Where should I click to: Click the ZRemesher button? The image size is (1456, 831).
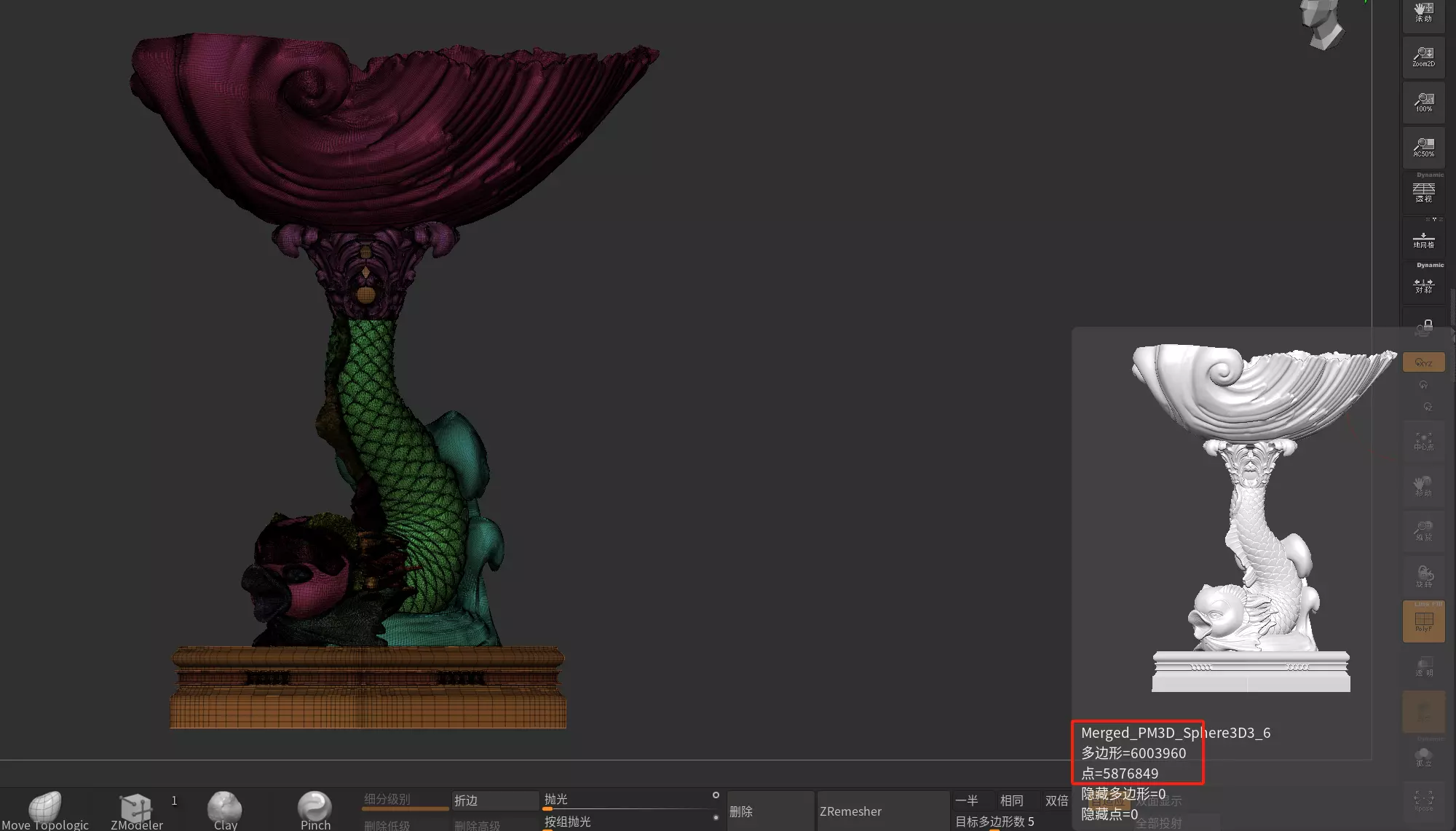point(883,811)
